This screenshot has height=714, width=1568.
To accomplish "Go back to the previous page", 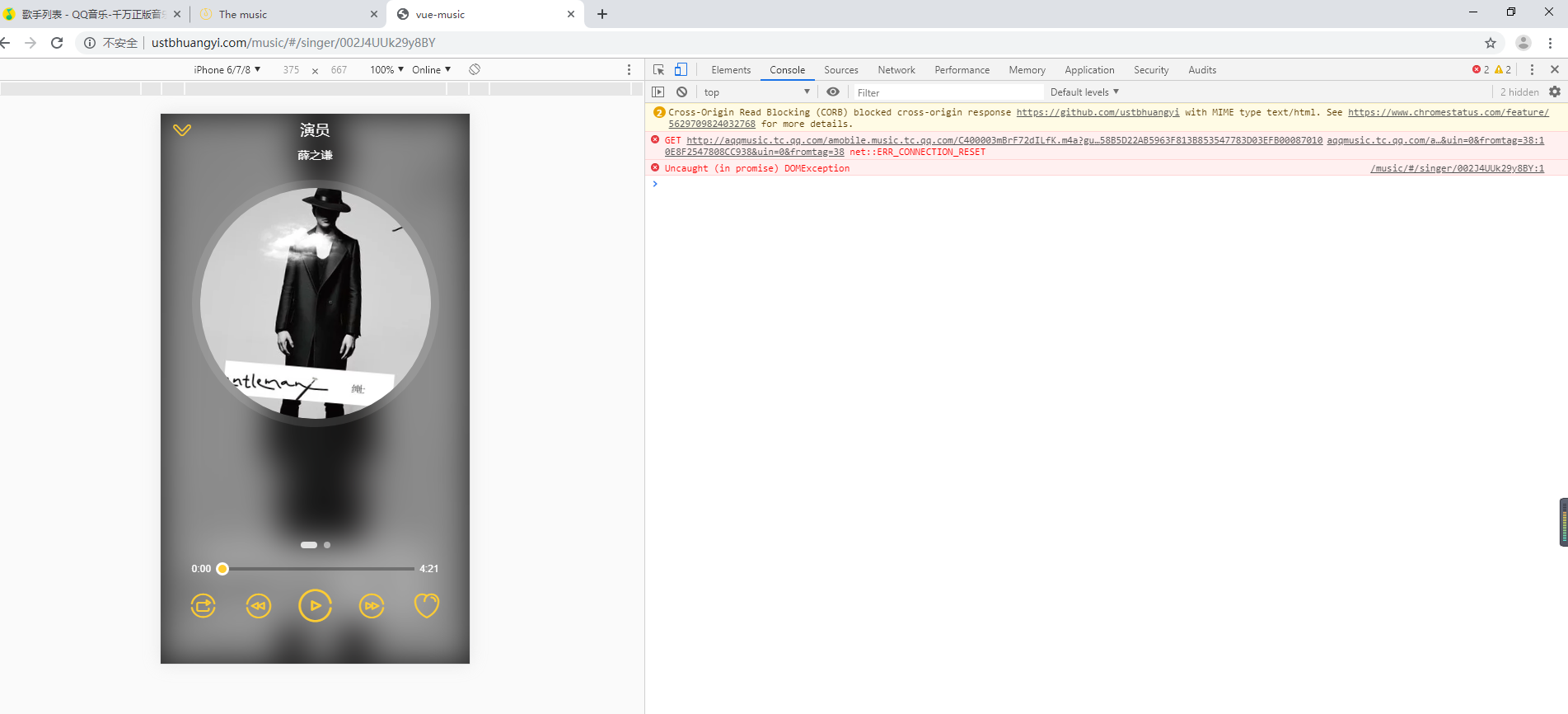I will pyautogui.click(x=6, y=43).
